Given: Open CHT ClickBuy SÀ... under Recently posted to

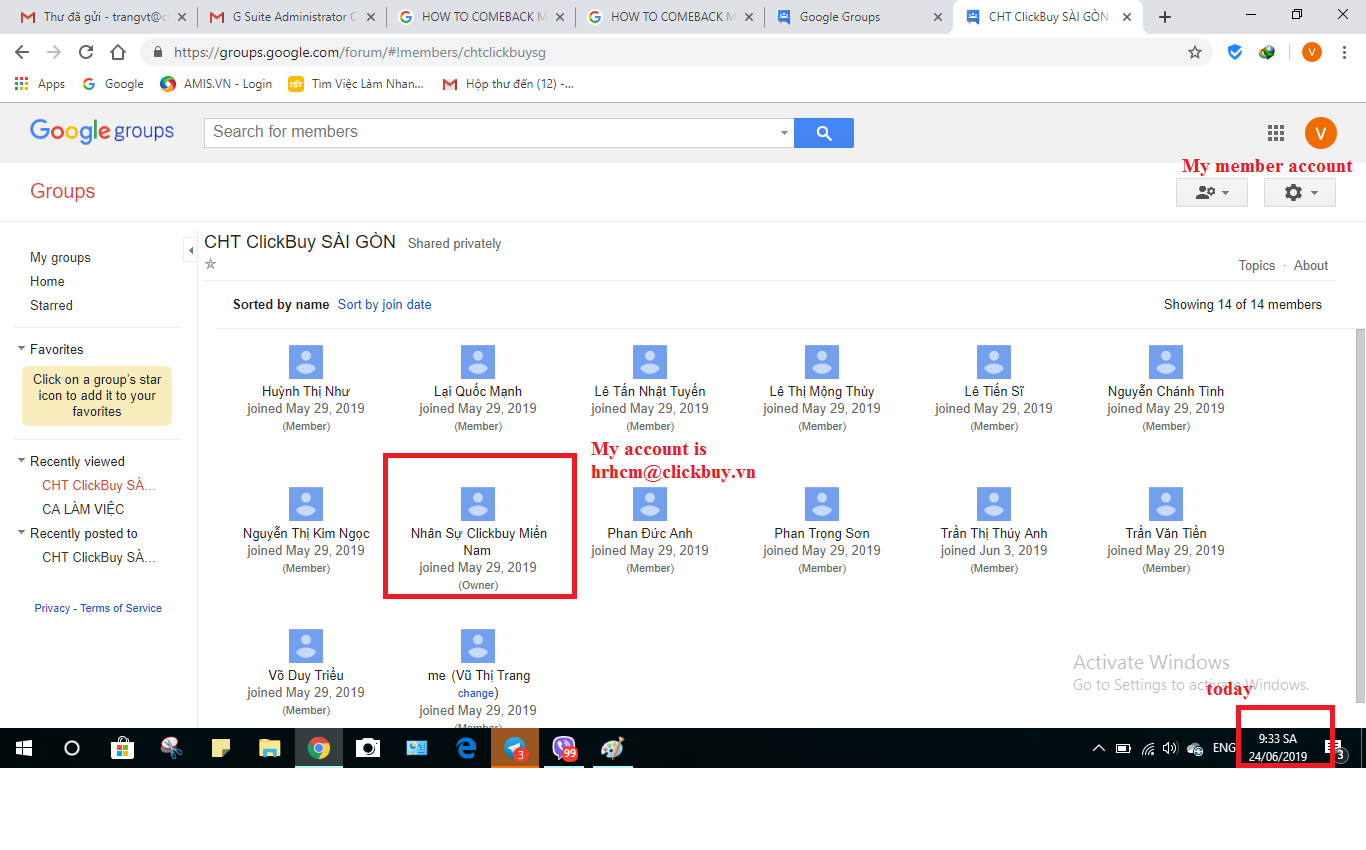Looking at the screenshot, I should pyautogui.click(x=99, y=557).
